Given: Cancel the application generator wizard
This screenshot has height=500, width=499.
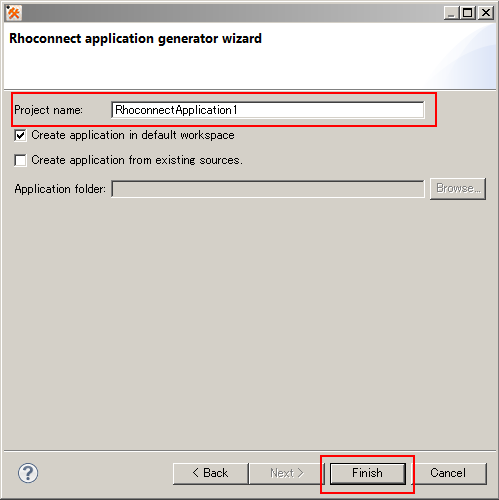Looking at the screenshot, I should 448,473.
